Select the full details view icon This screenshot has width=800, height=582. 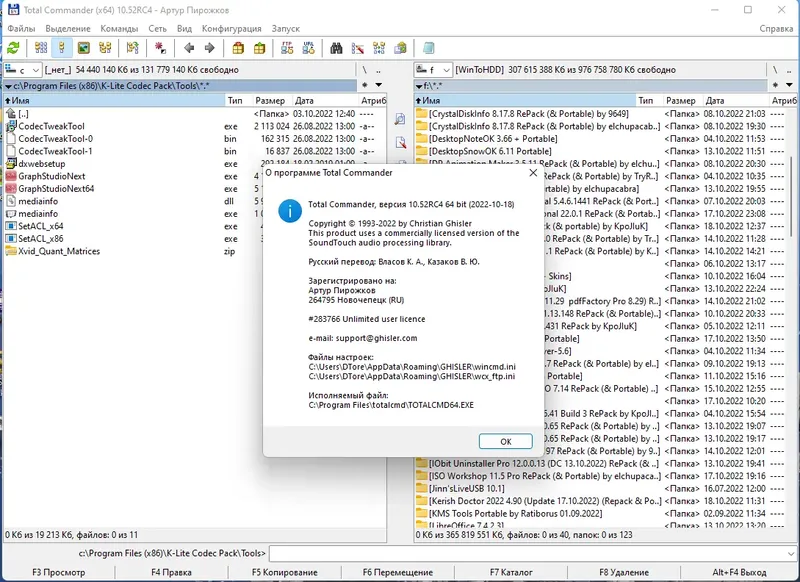[62, 48]
